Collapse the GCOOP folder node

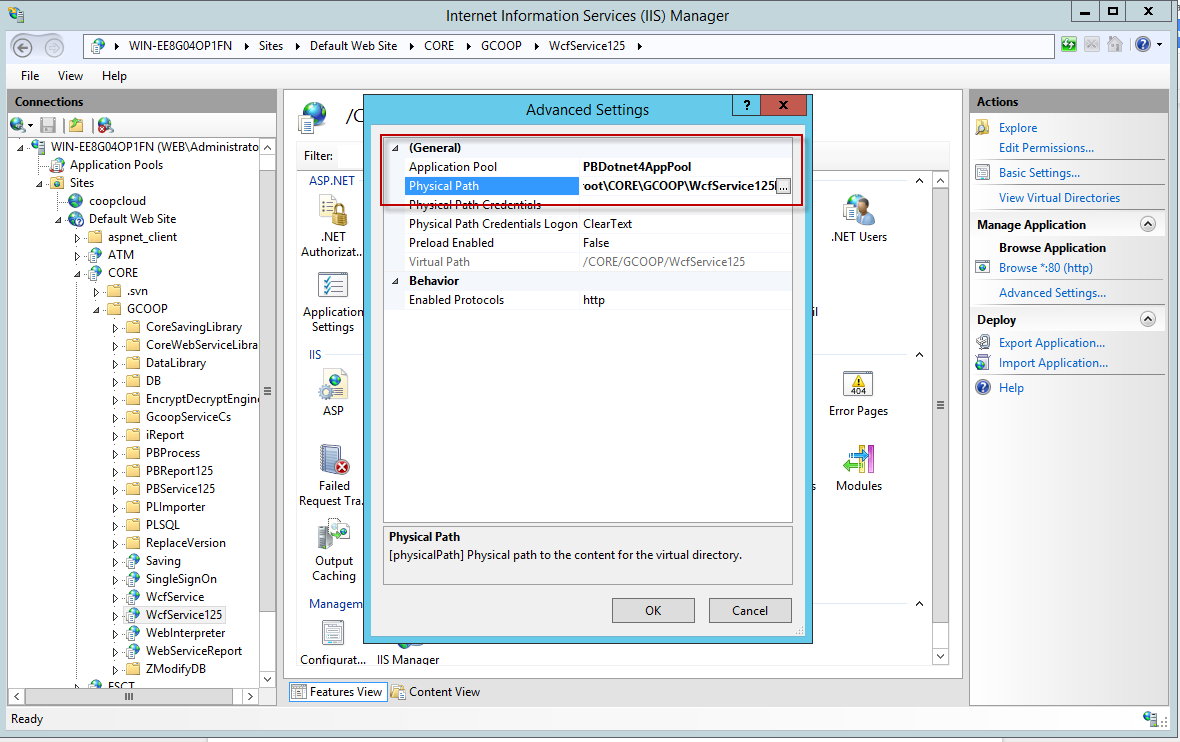pos(96,309)
